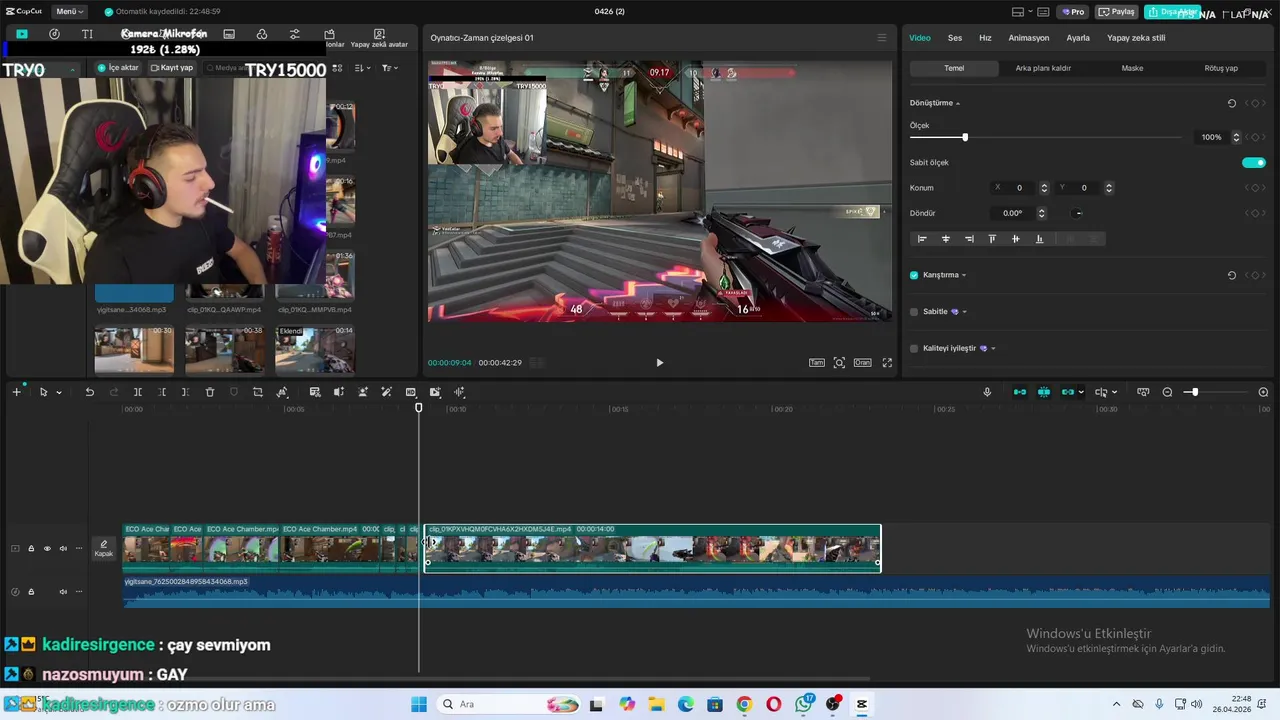Hide the video track with eye icon
Screen dimensions: 1280x720
pyautogui.click(x=47, y=548)
